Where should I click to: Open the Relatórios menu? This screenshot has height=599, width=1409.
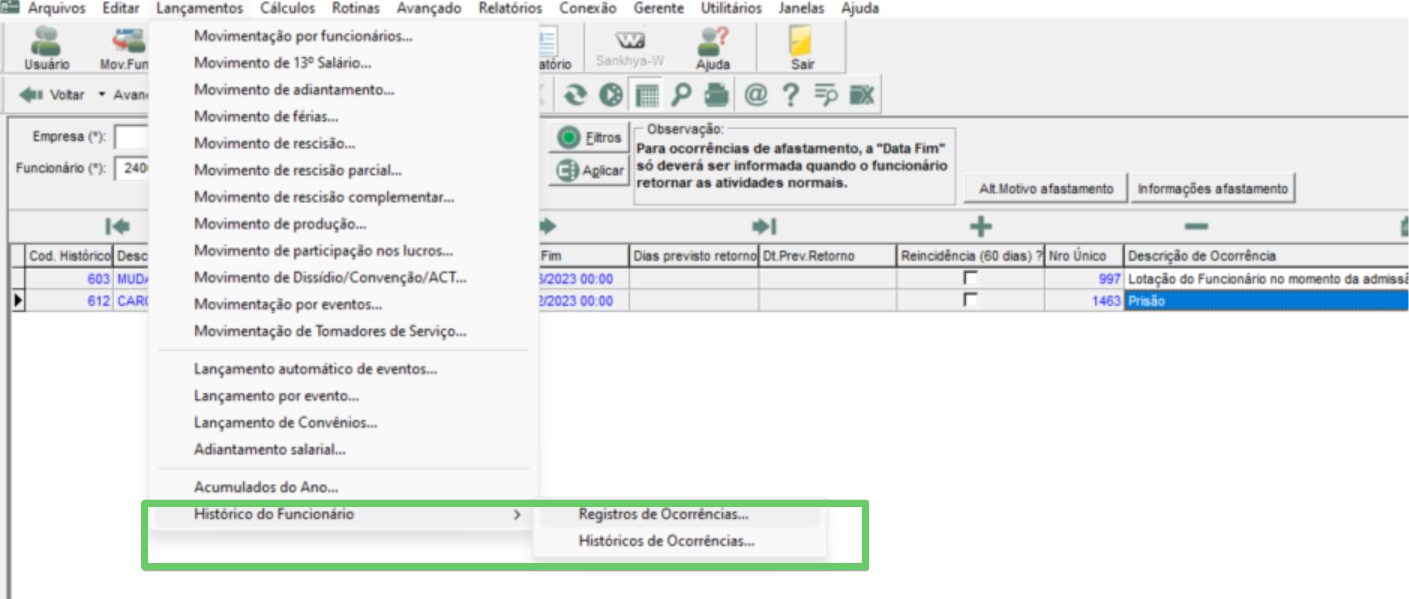click(510, 8)
